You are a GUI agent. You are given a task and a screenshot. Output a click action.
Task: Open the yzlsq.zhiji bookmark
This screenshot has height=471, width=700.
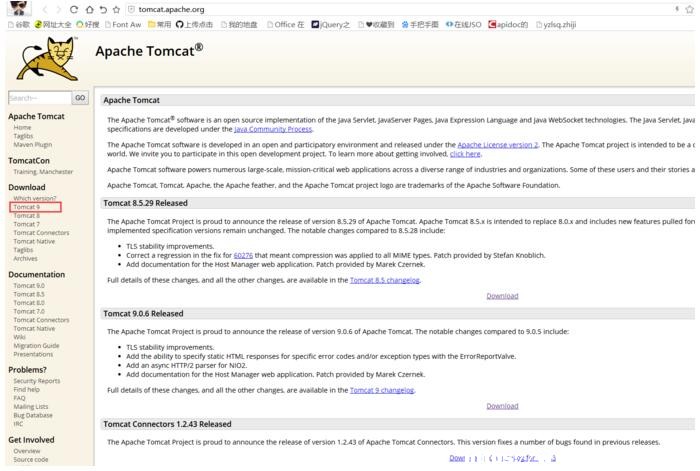tap(556, 25)
